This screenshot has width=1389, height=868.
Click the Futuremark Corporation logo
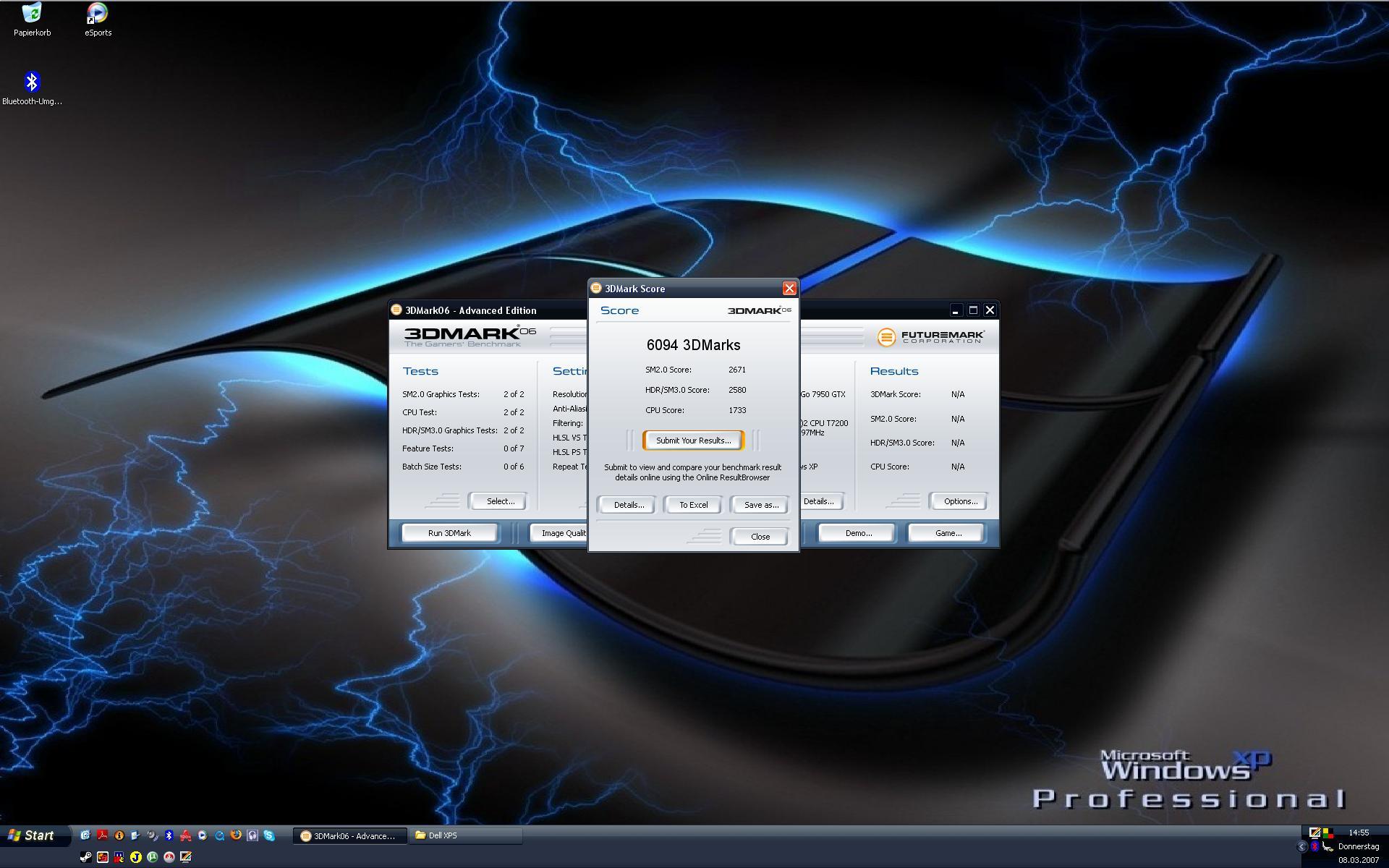(x=930, y=337)
